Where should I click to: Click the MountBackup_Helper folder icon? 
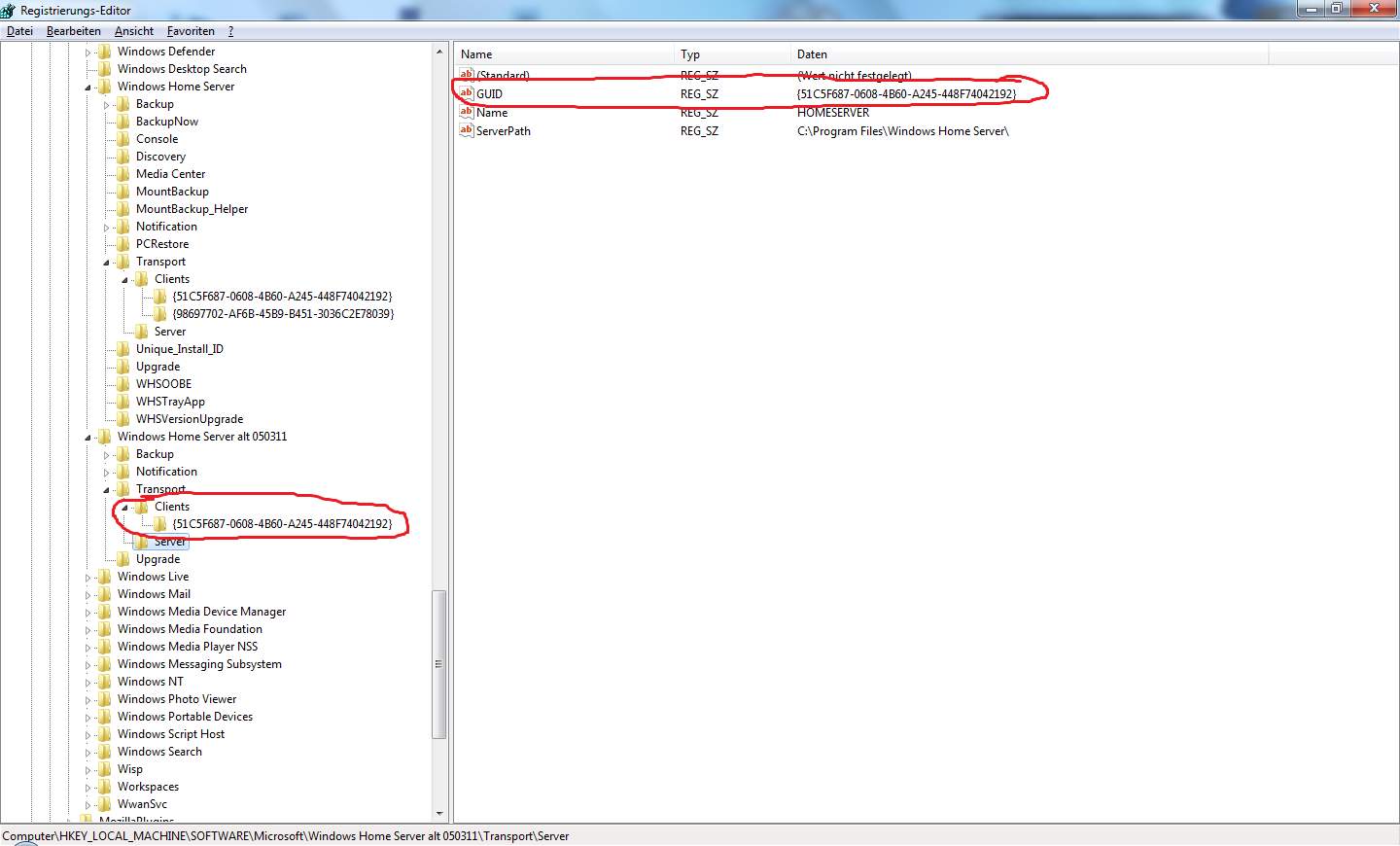[123, 209]
